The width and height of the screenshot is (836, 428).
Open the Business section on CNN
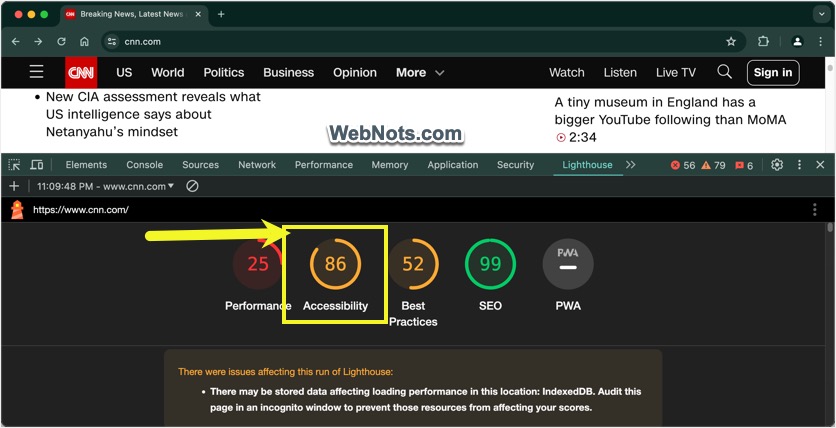[288, 72]
